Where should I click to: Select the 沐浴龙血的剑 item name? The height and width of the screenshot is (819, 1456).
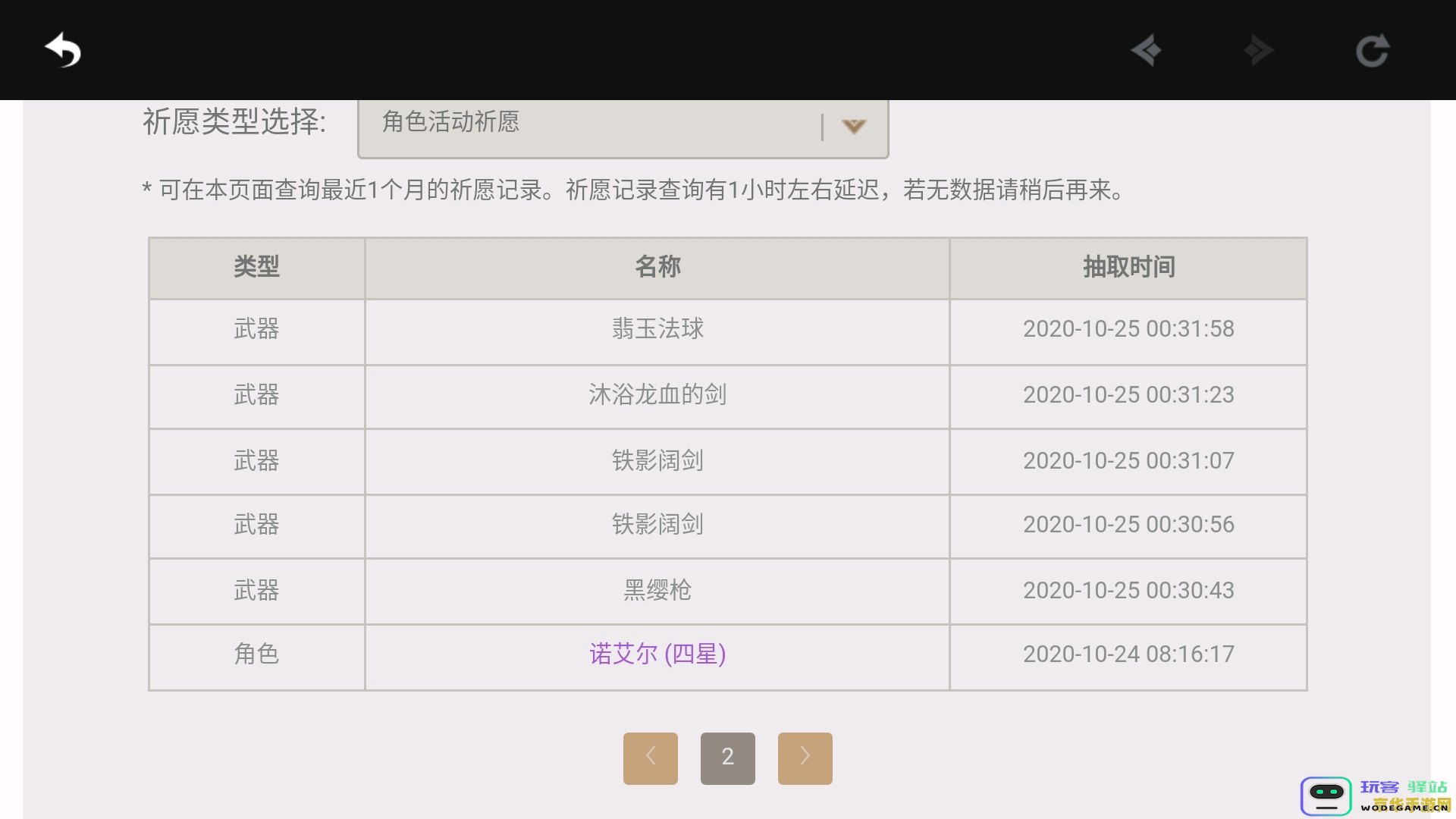tap(657, 394)
